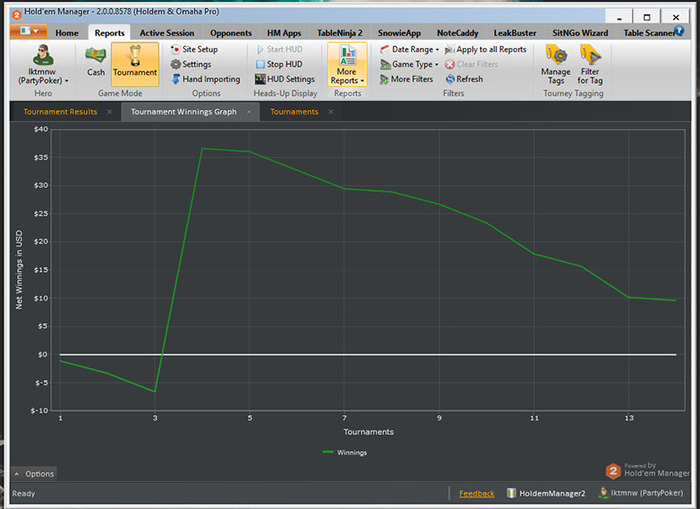This screenshot has height=509, width=700.
Task: Expand the Options panel below the graph
Action: click(x=34, y=474)
